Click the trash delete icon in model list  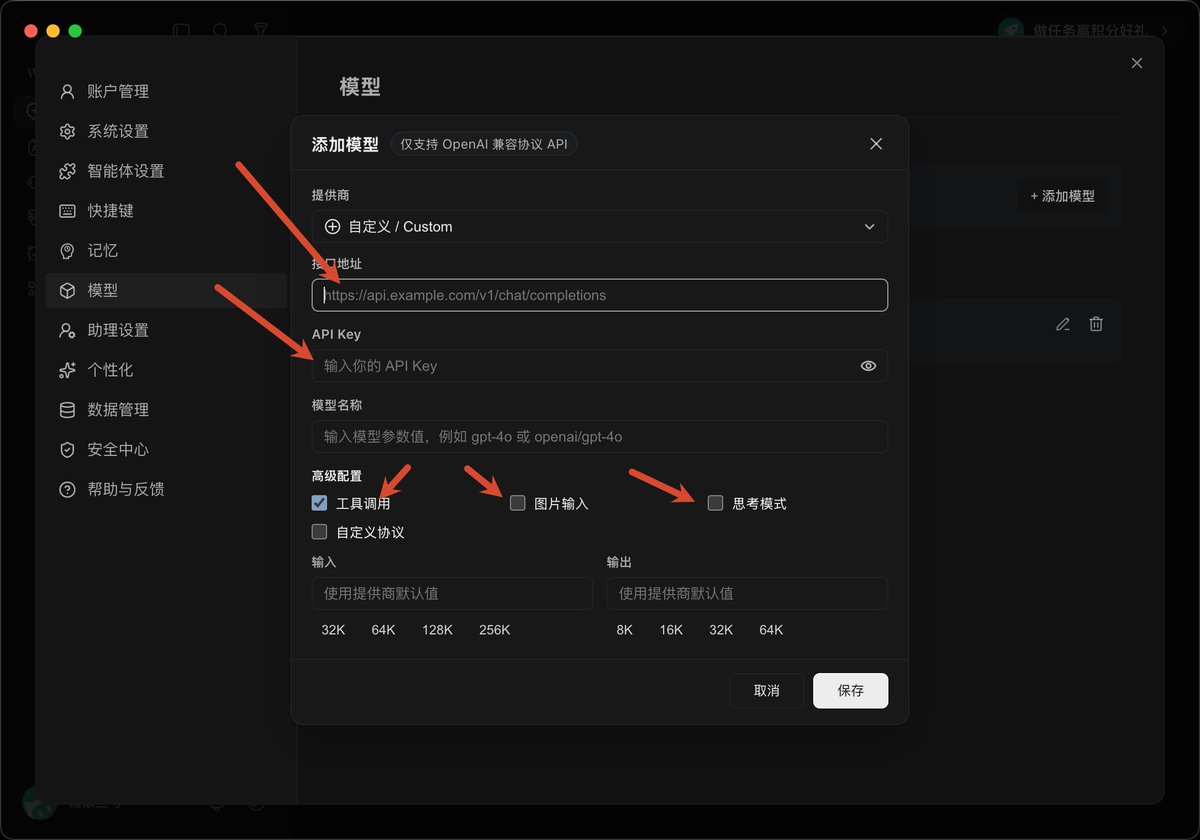click(x=1096, y=324)
